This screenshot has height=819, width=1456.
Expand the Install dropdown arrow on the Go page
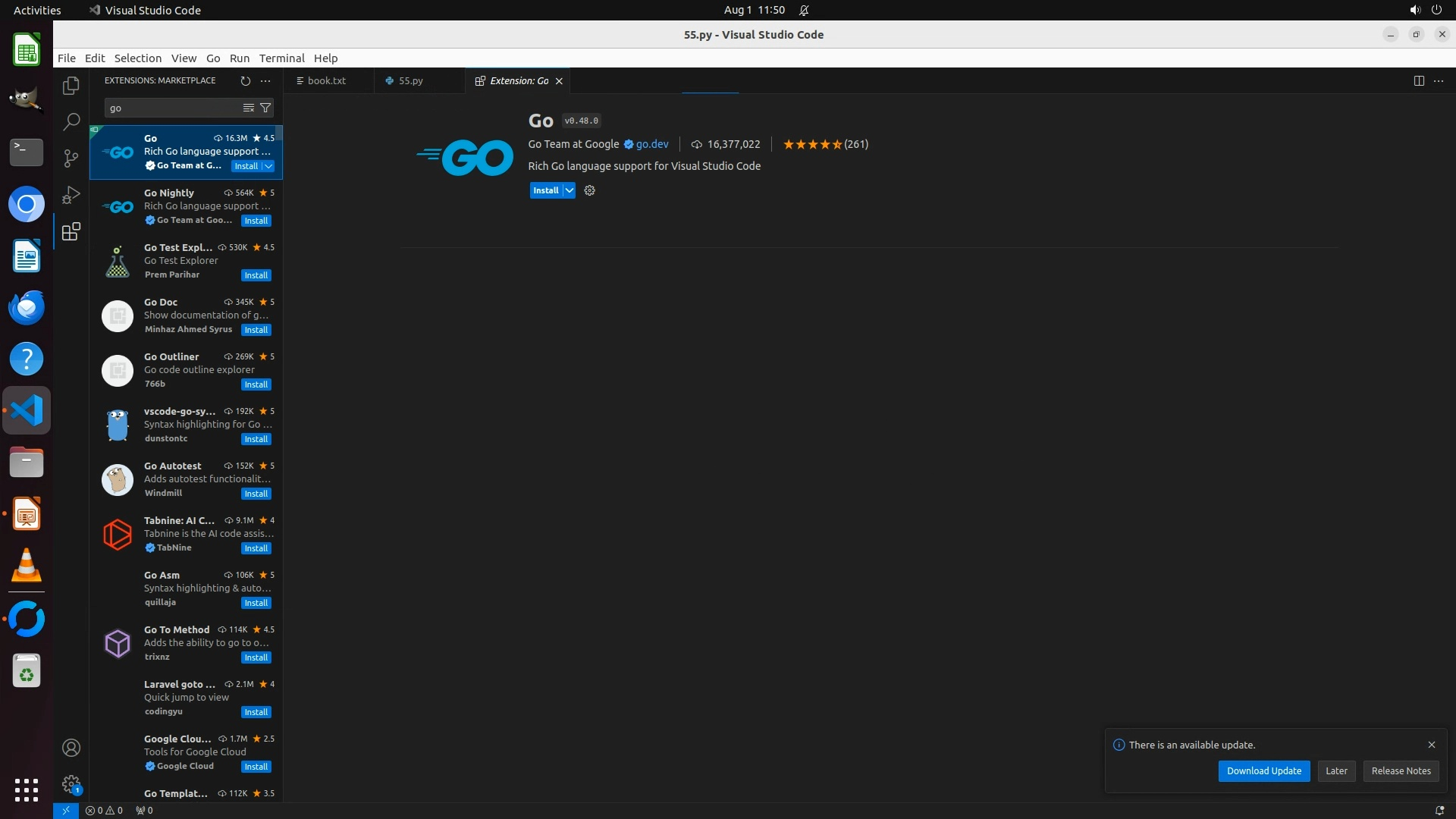pos(569,190)
